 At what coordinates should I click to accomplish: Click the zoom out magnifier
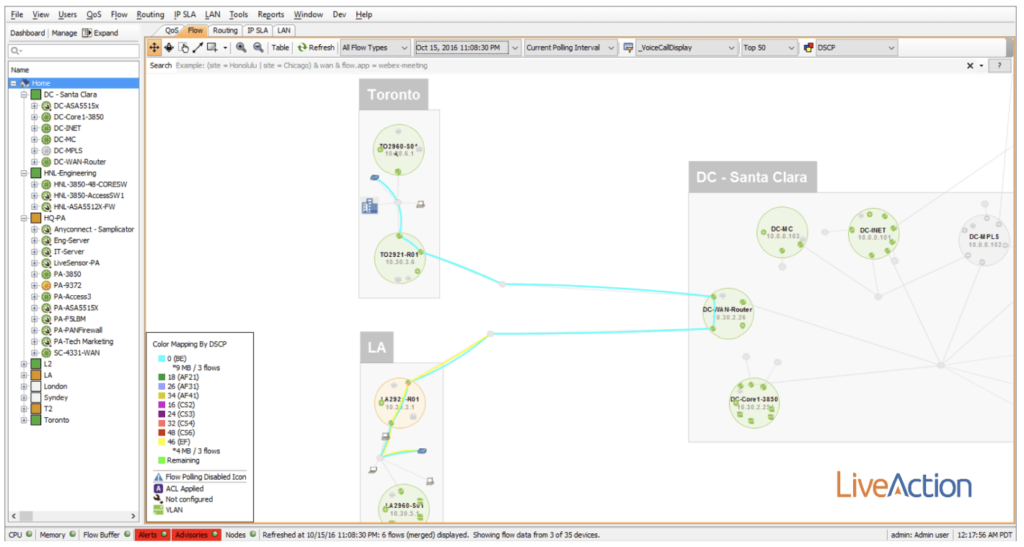point(258,47)
